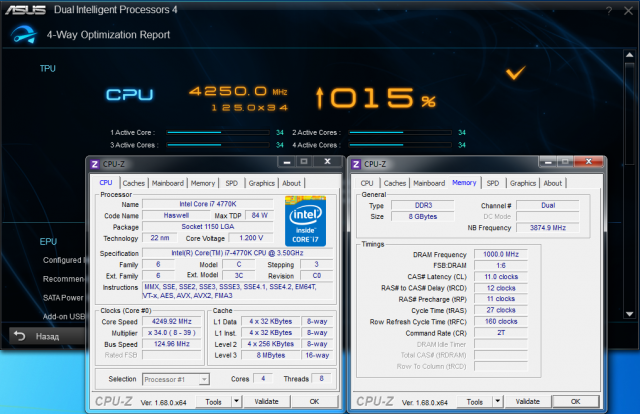Open the Mainboard tab in left CPU-Z
The image size is (640, 414).
168,183
